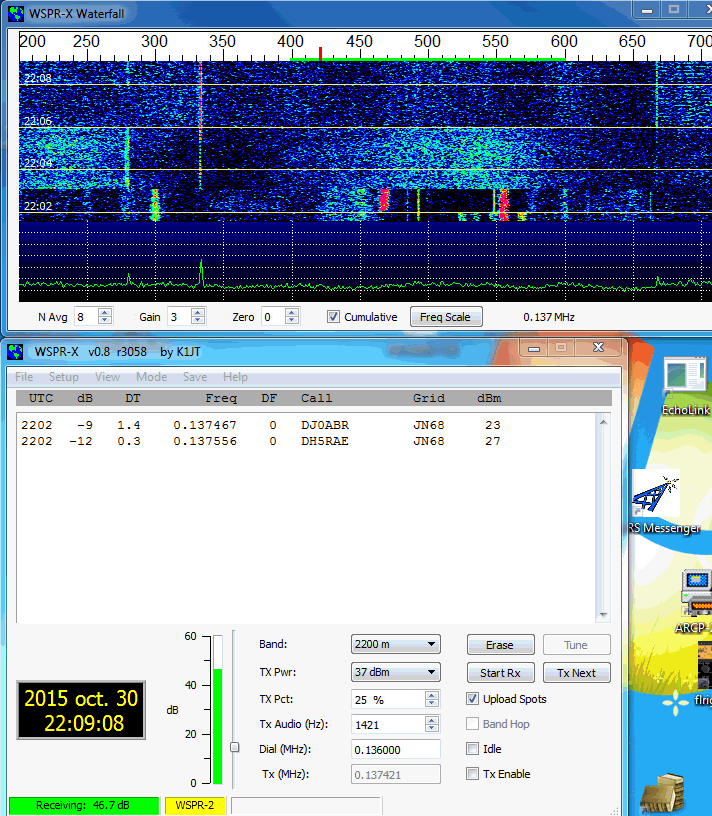
Task: Click the WSPR-X Waterfall window globe icon
Action: pos(16,13)
